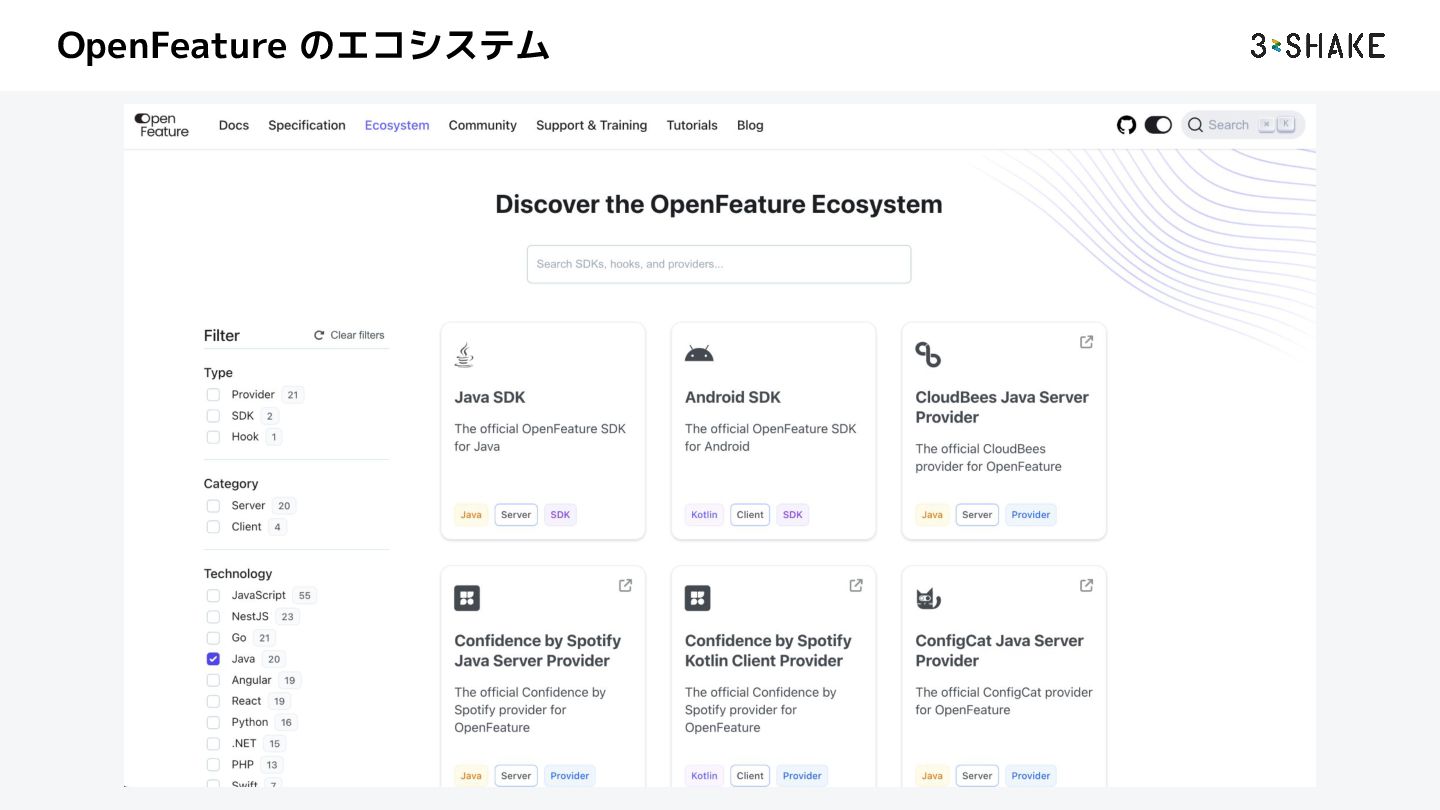Open the OpenFeature GitHub repository icon
The height and width of the screenshot is (810, 1440).
[x=1127, y=125]
